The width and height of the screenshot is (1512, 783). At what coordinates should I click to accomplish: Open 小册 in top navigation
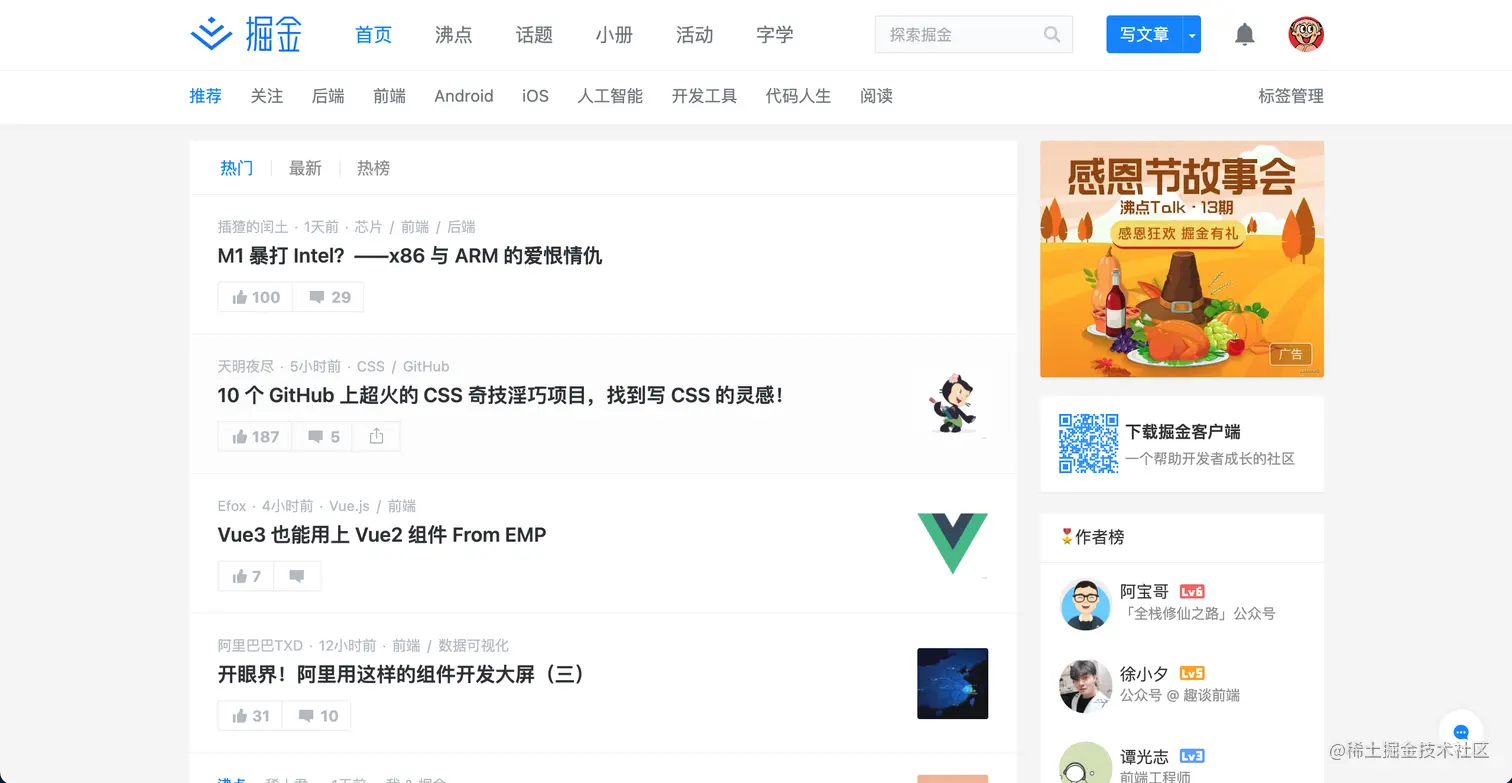(614, 35)
